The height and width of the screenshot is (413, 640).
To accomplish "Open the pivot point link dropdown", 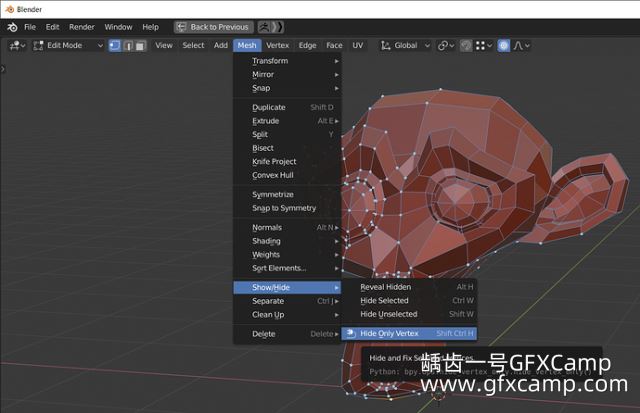I will coord(446,46).
